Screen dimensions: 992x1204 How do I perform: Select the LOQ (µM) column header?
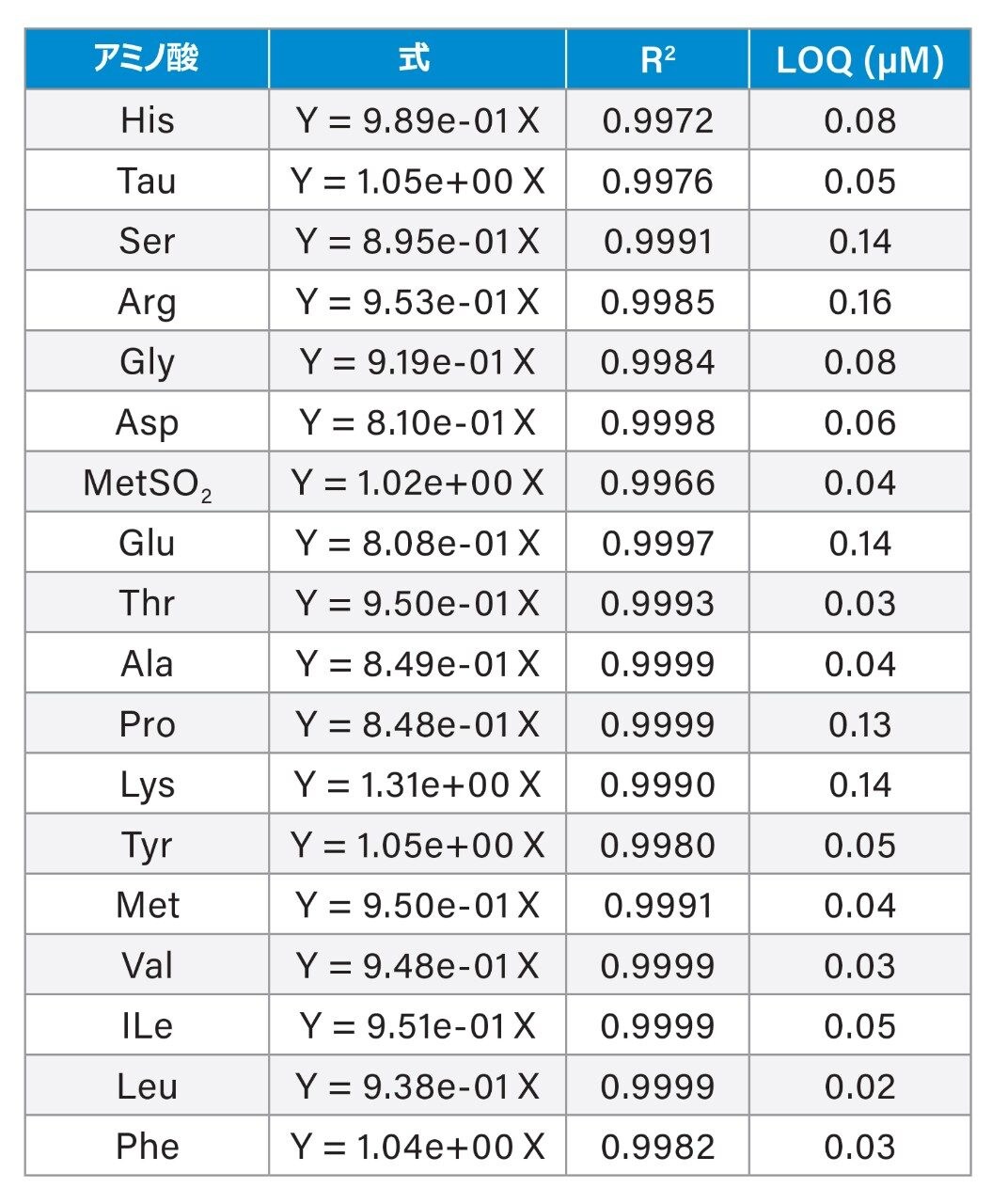(859, 59)
